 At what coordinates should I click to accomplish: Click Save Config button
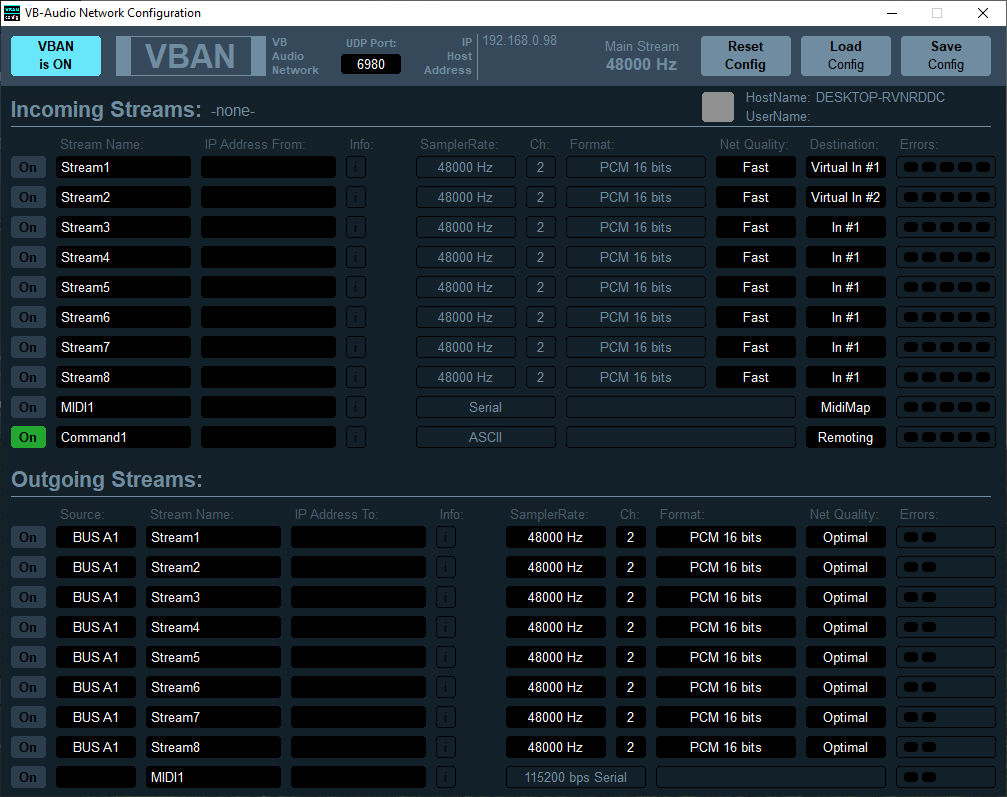tap(946, 55)
